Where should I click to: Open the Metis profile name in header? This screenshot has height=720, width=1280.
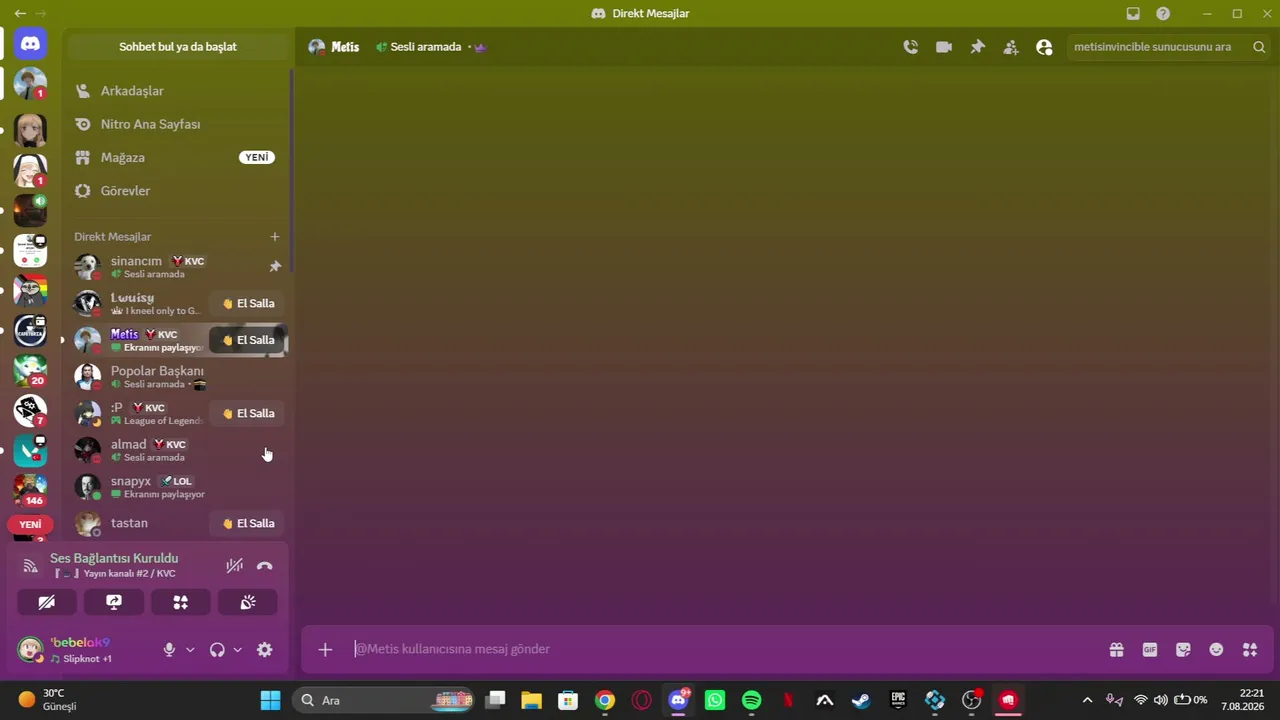pos(345,47)
